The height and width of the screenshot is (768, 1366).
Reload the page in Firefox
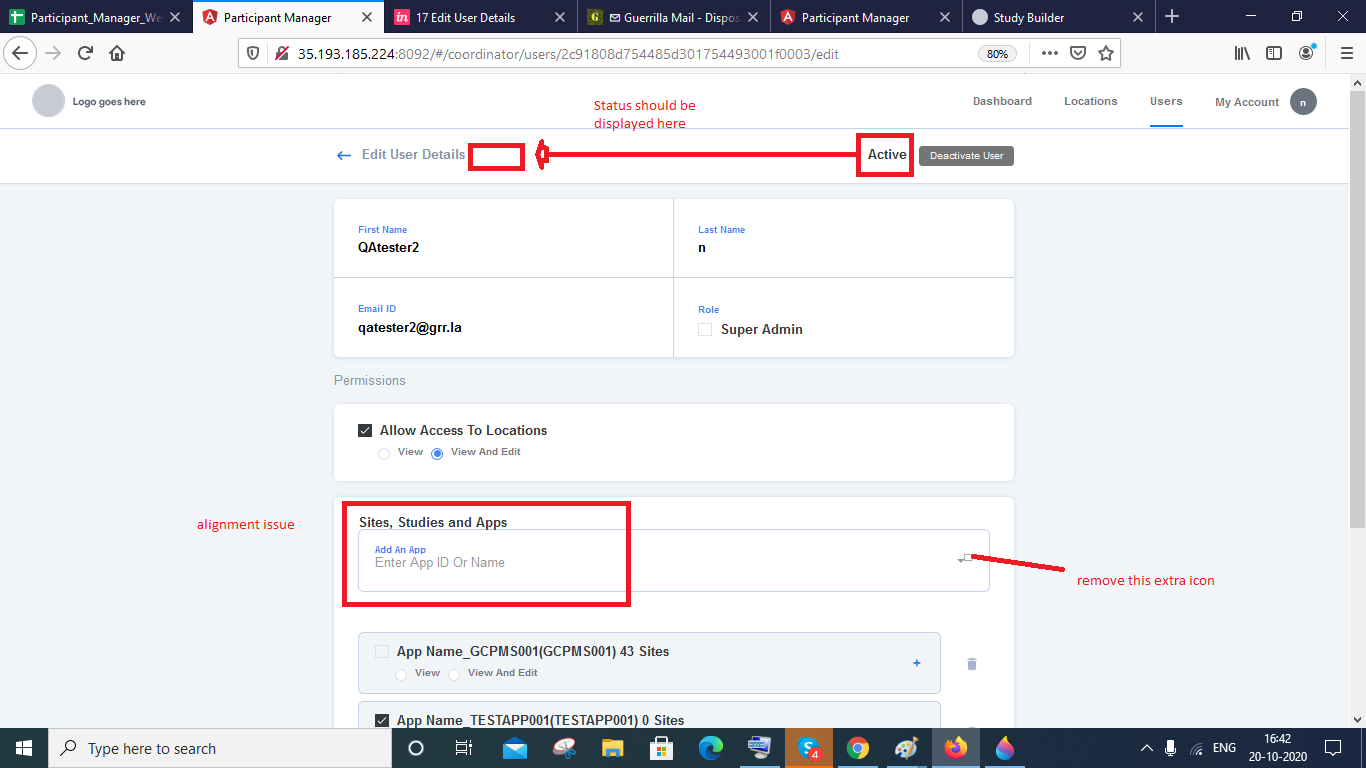pyautogui.click(x=85, y=53)
